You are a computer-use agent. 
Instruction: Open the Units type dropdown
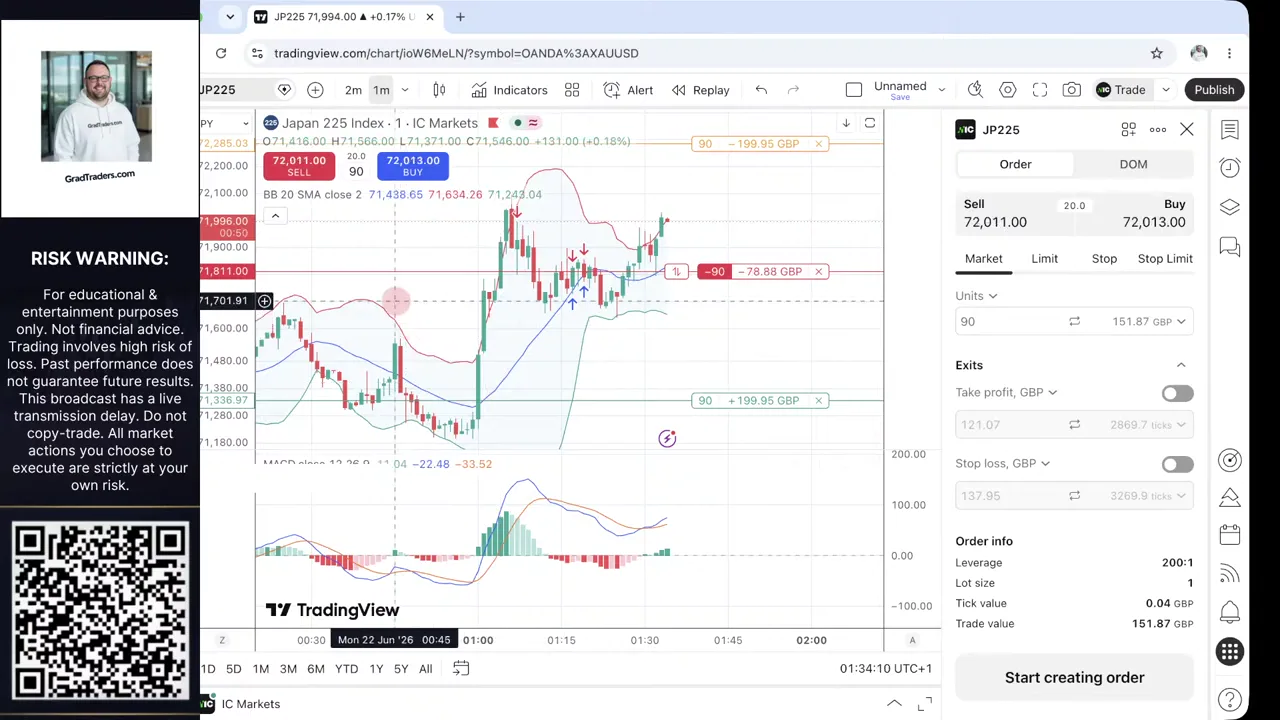coord(976,296)
